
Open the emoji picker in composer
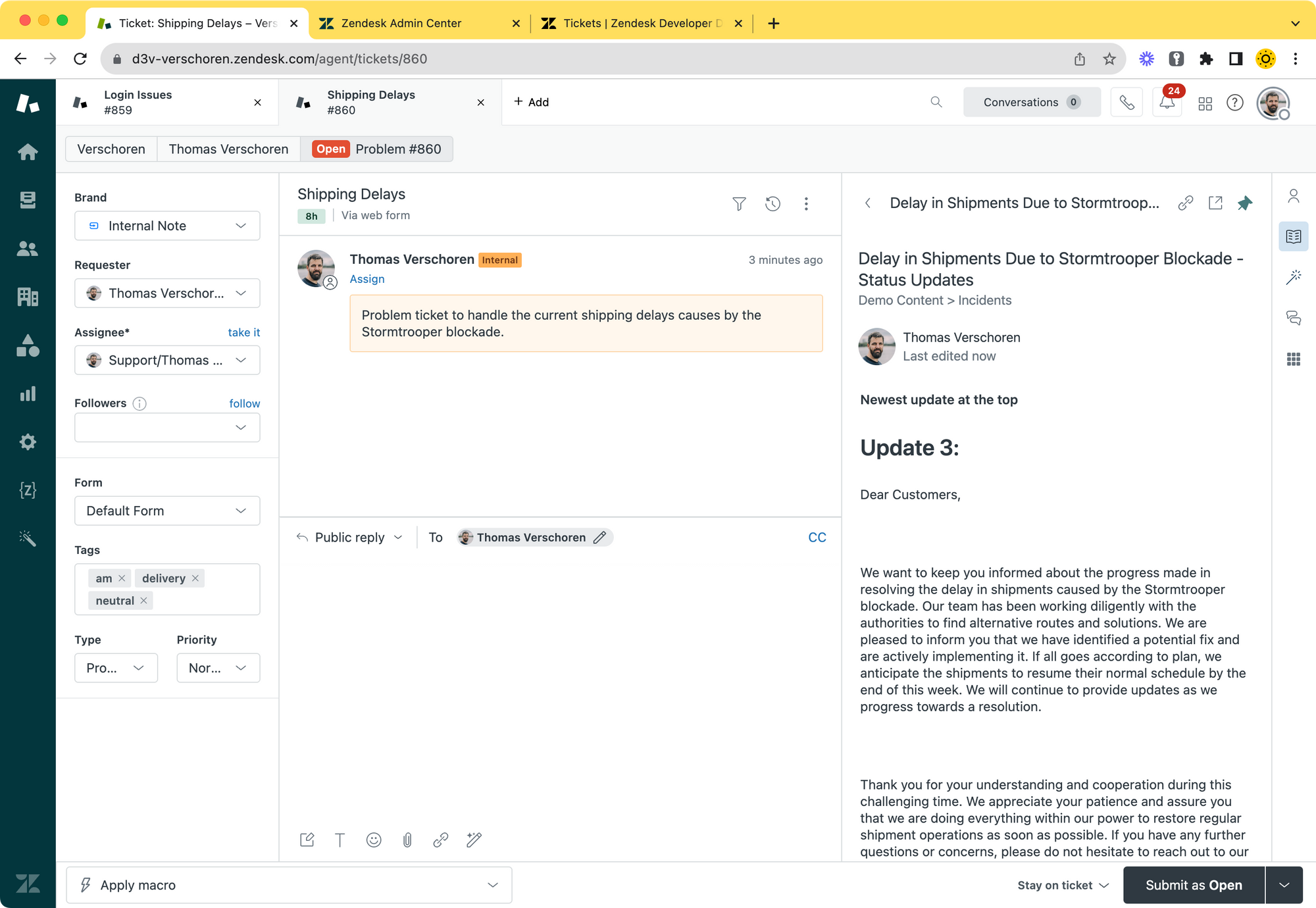pyautogui.click(x=374, y=840)
